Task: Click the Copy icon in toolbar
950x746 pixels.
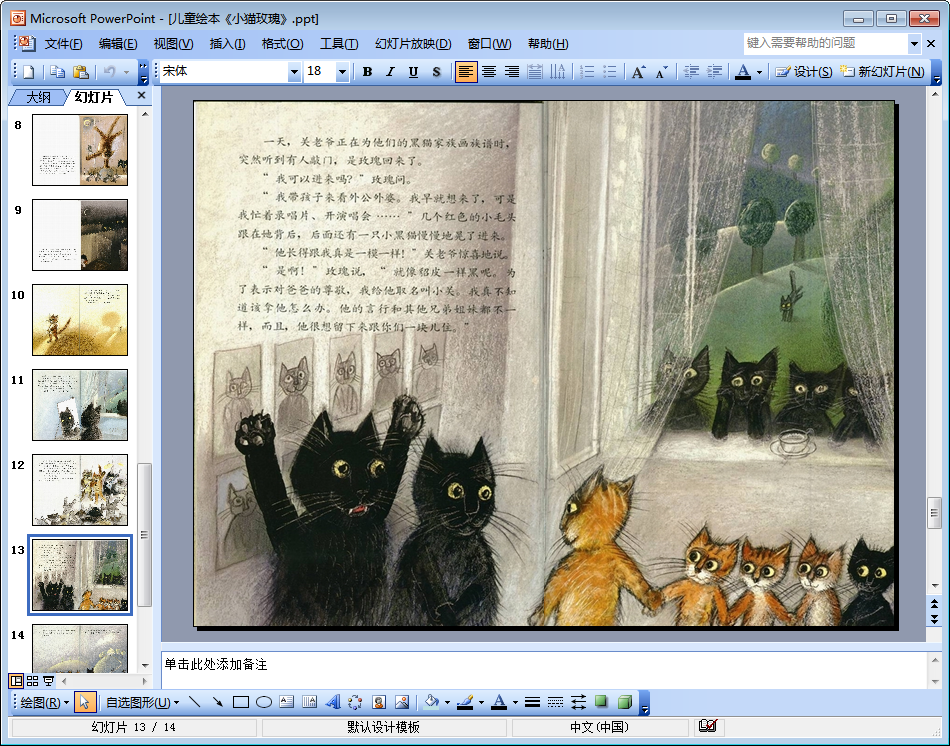Action: coord(58,72)
